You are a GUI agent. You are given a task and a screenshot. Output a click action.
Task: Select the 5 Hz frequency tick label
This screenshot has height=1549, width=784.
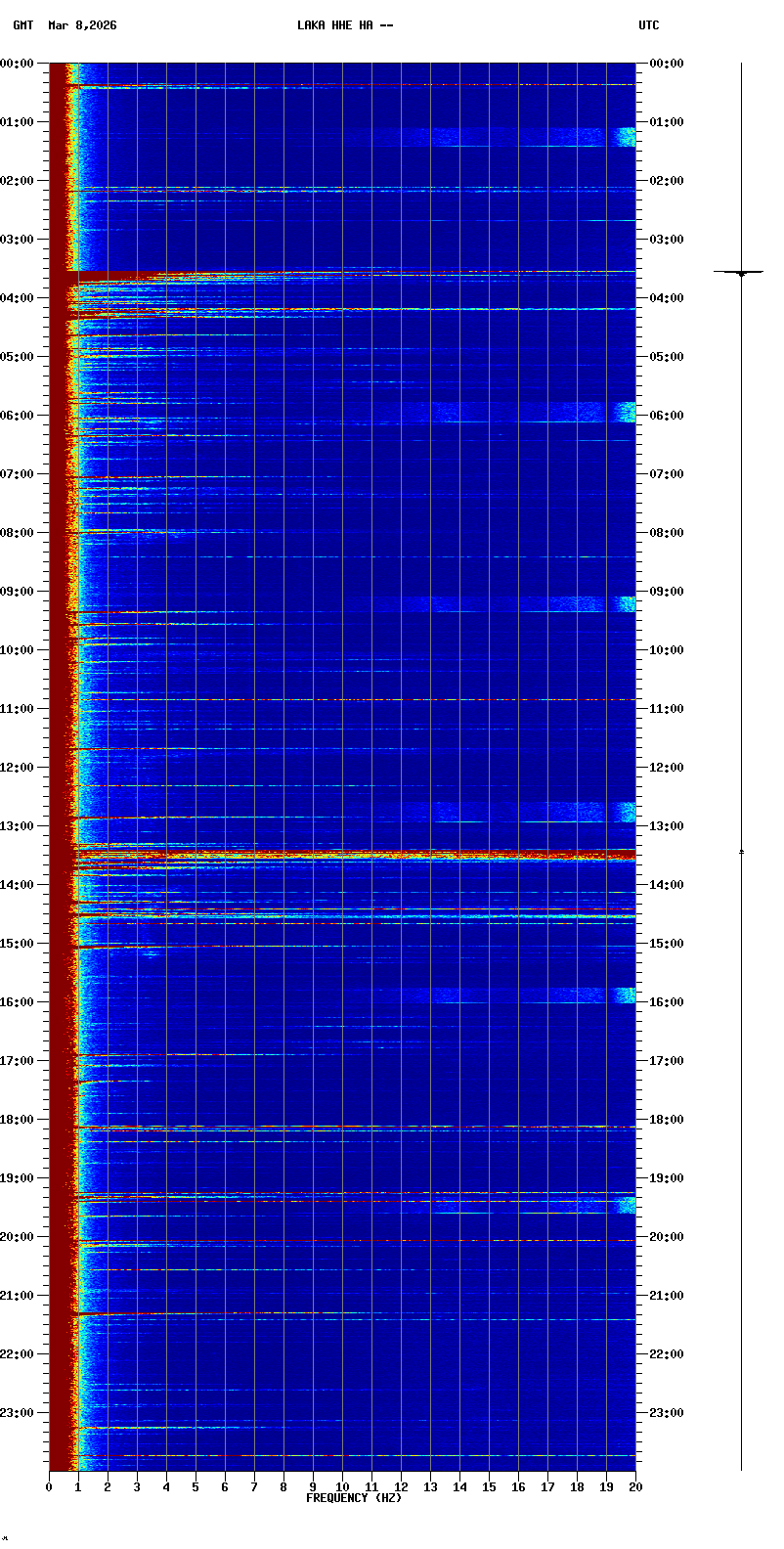[196, 1487]
